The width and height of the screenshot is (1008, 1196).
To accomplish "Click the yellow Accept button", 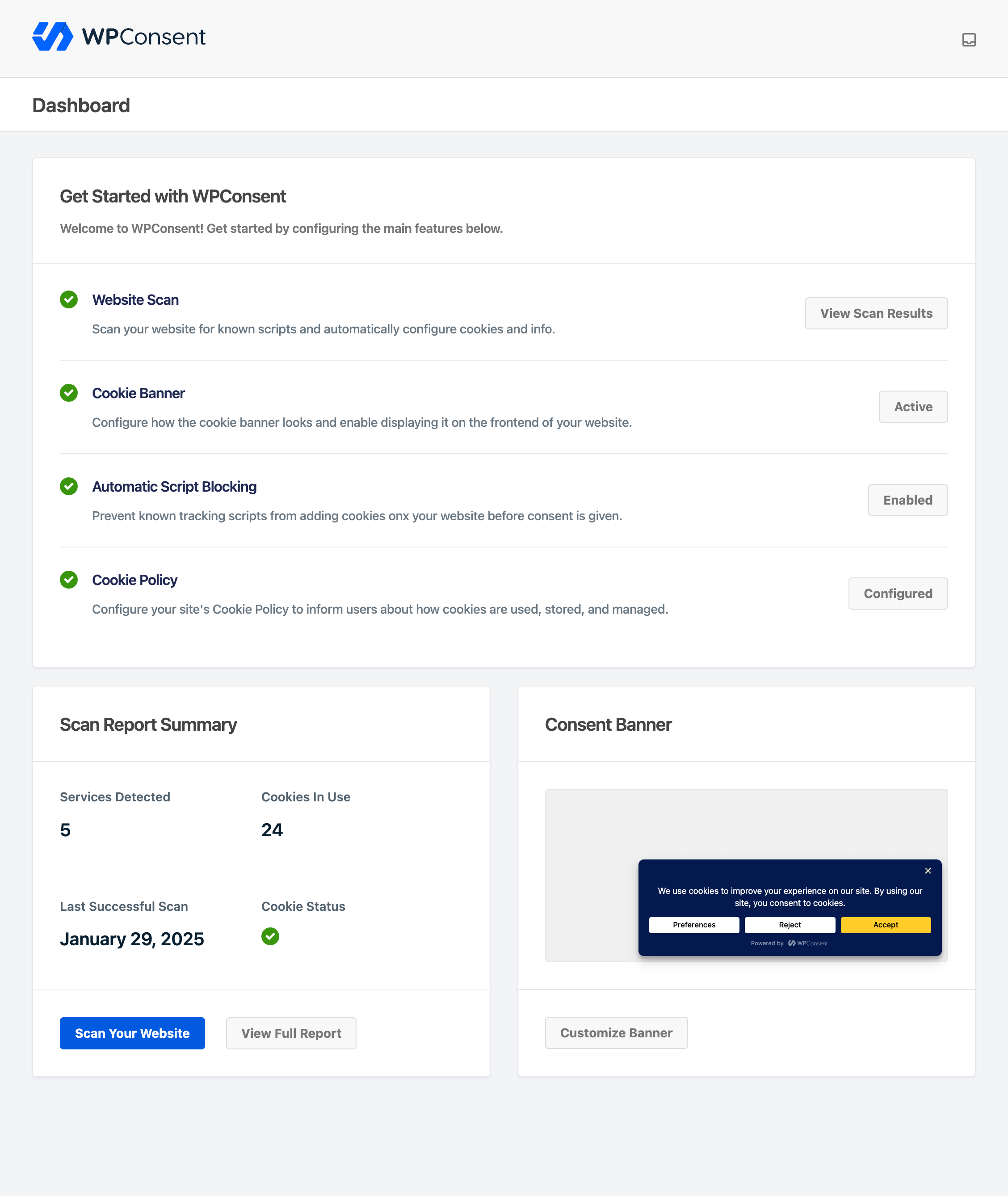I will pyautogui.click(x=885, y=925).
